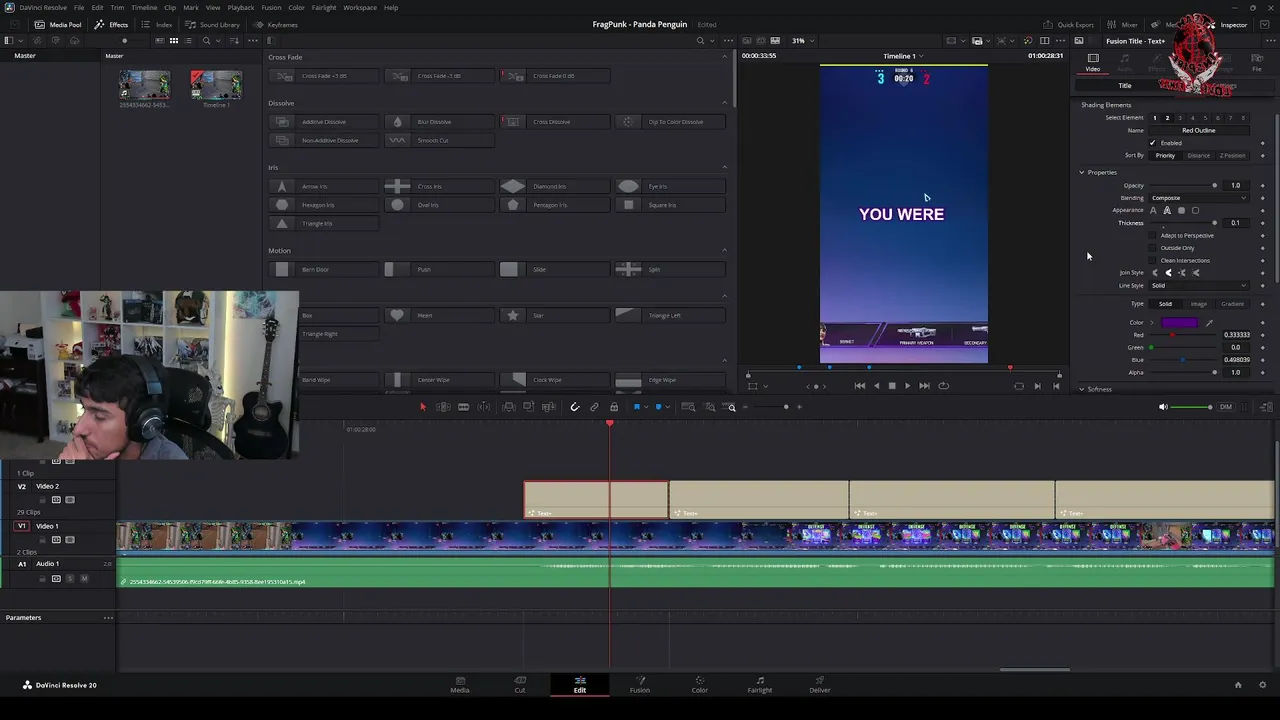Viewport: 1280px width, 720px height.
Task: Mute audio via the speaker icon
Action: pos(1162,407)
